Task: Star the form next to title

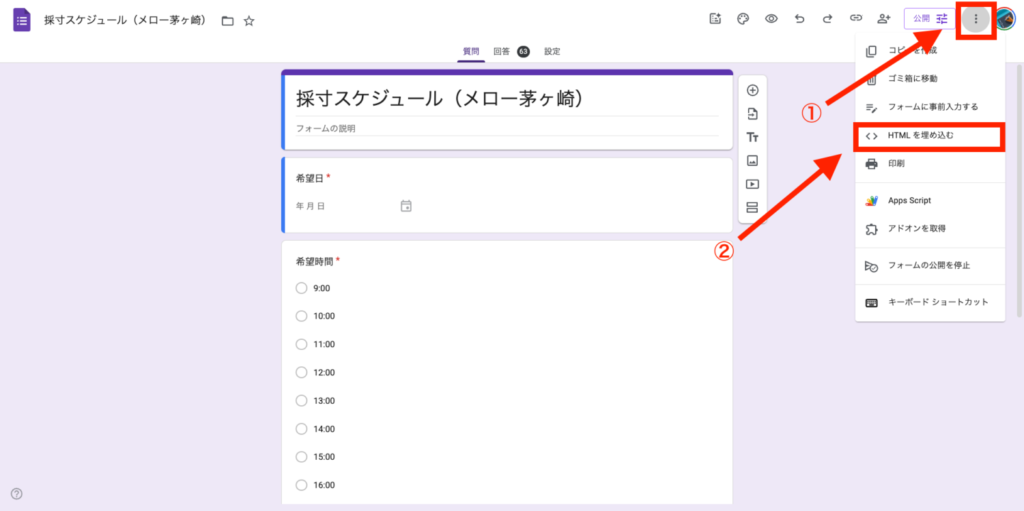Action: (249, 20)
